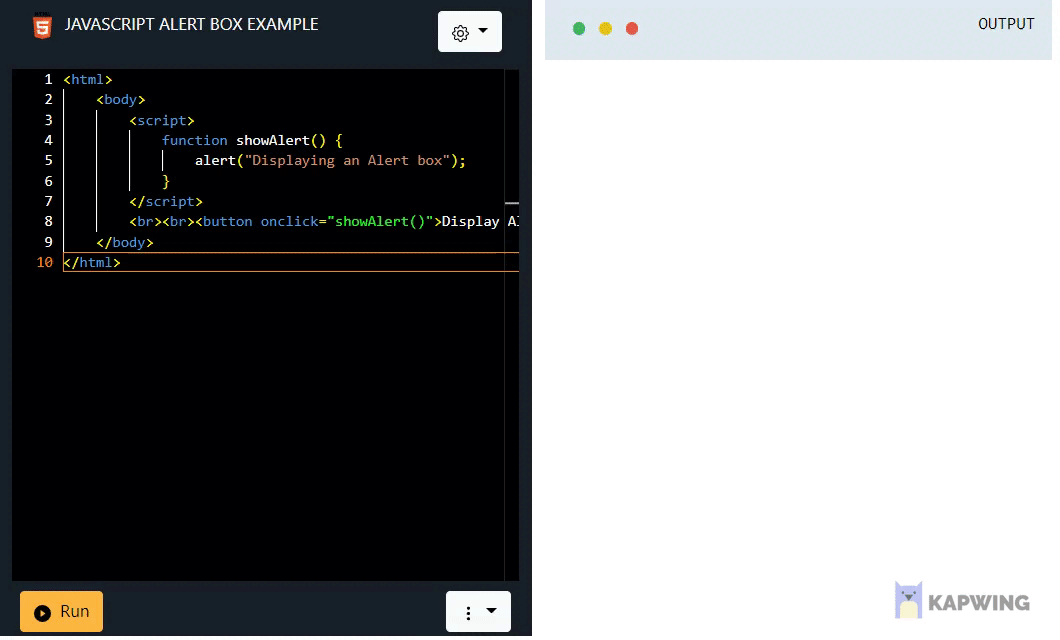Click the highlighted line number 10
This screenshot has width=1060, height=640.
(x=46, y=262)
